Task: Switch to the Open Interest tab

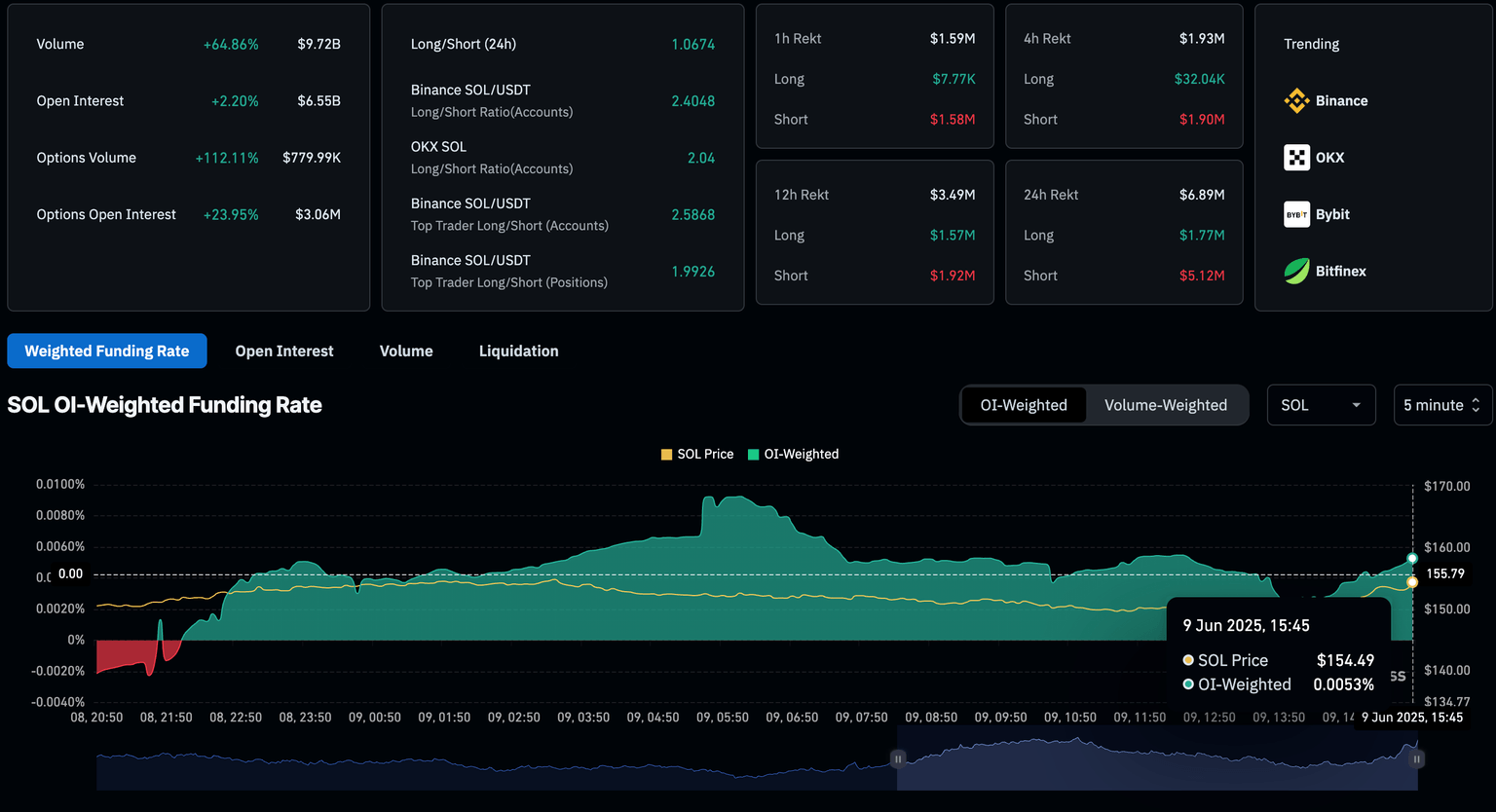Action: (x=283, y=351)
